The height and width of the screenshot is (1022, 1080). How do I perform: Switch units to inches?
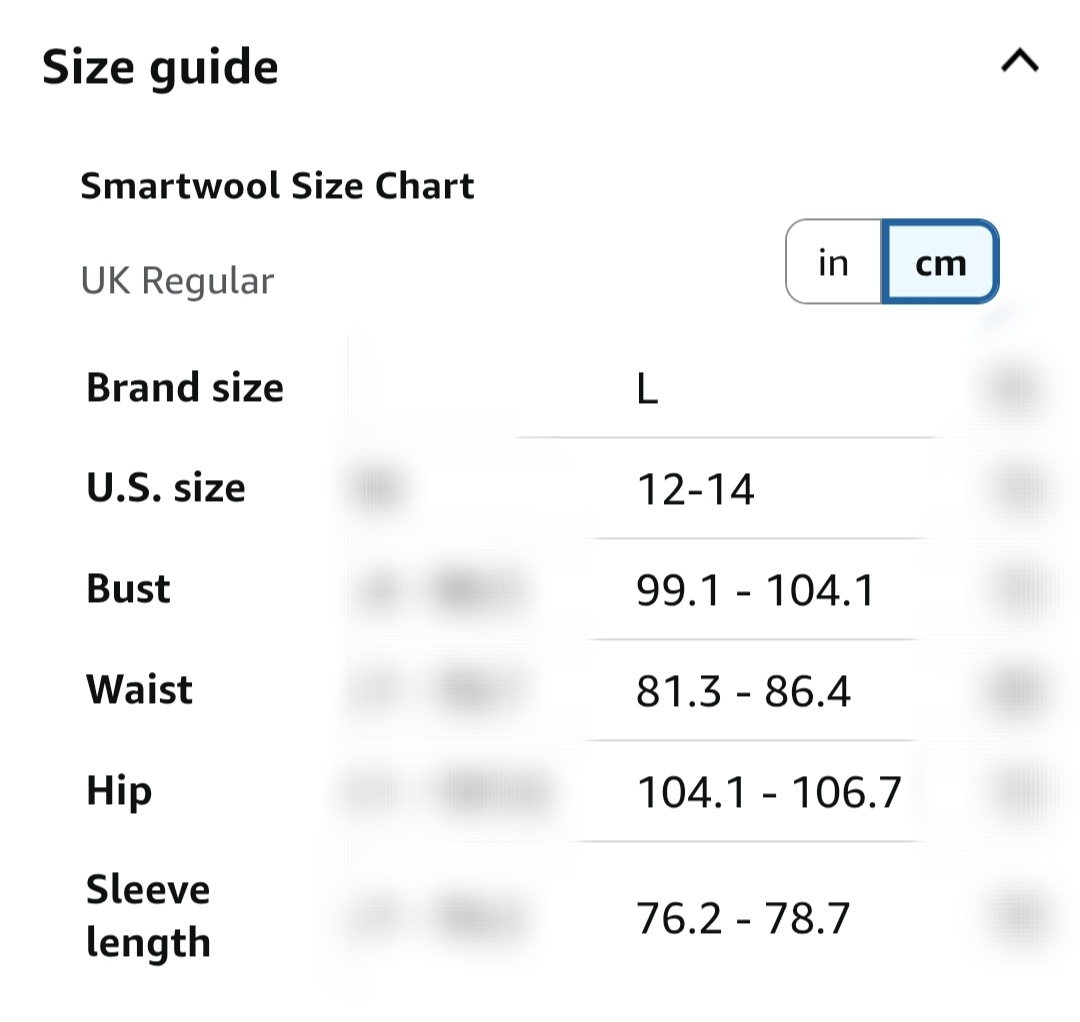point(833,263)
